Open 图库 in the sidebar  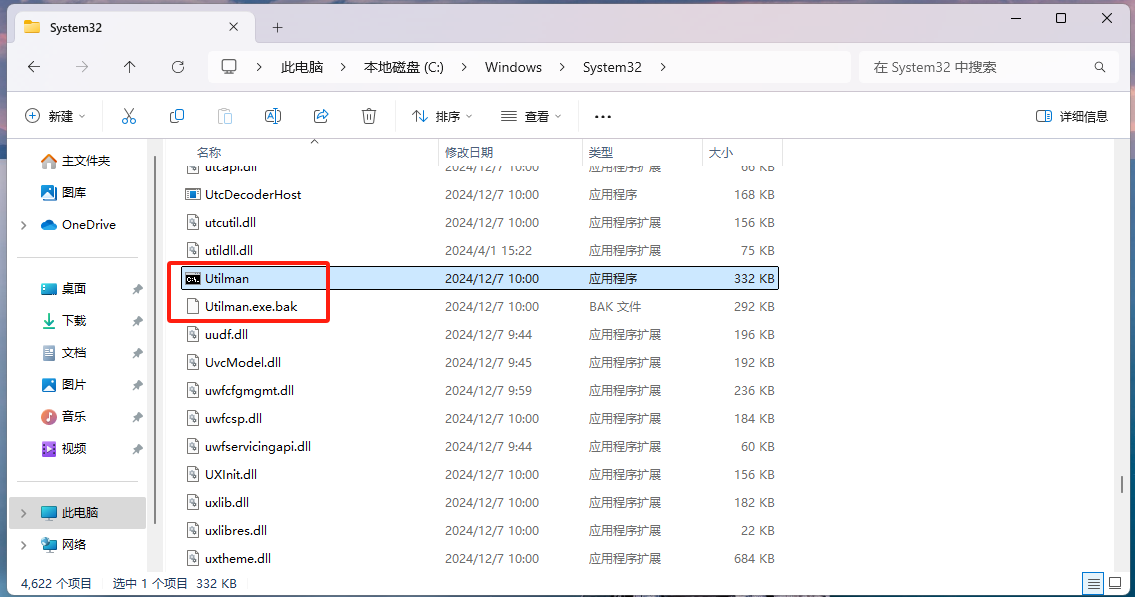[x=64, y=192]
